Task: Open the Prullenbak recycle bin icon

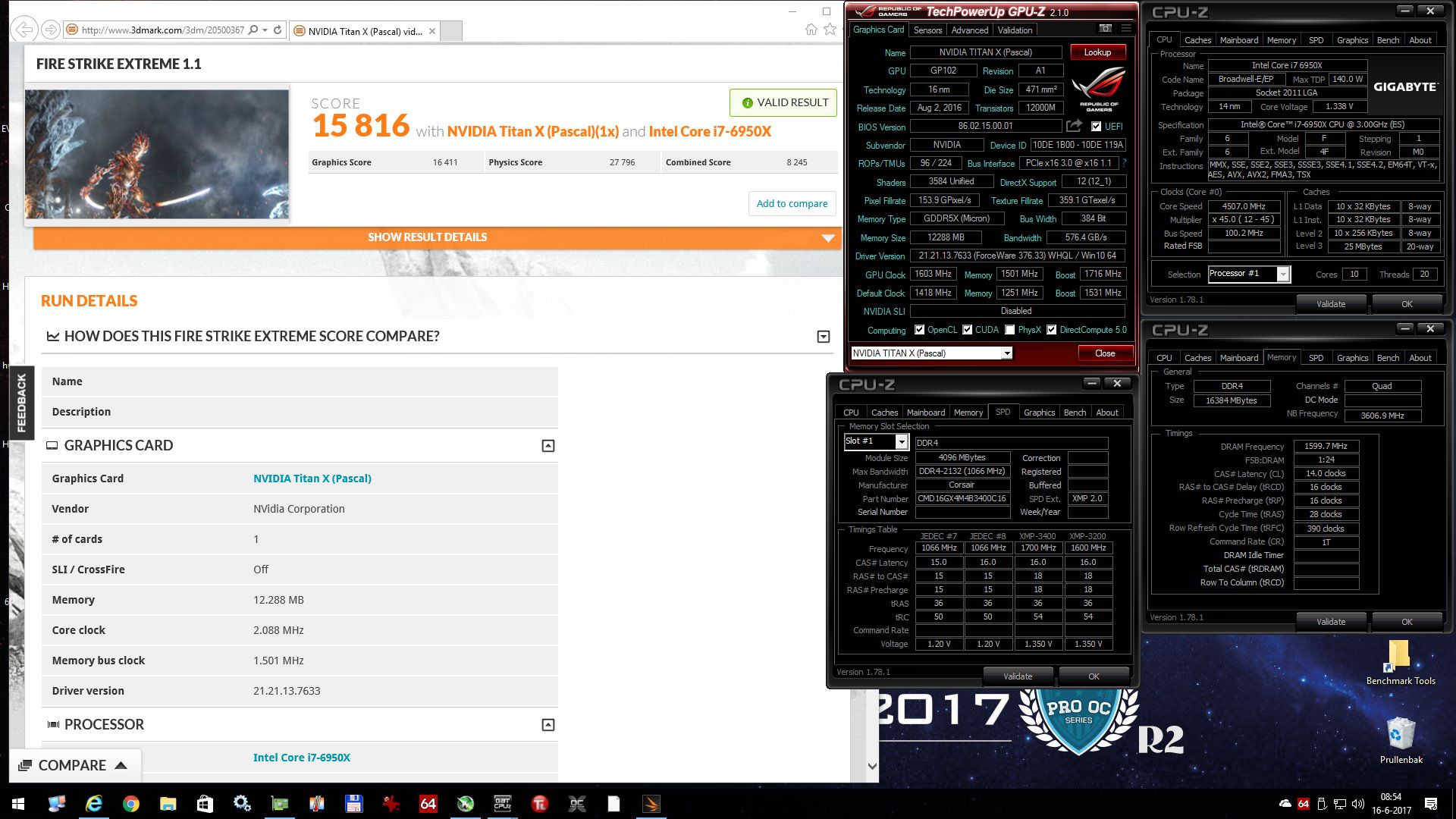Action: [x=1401, y=741]
